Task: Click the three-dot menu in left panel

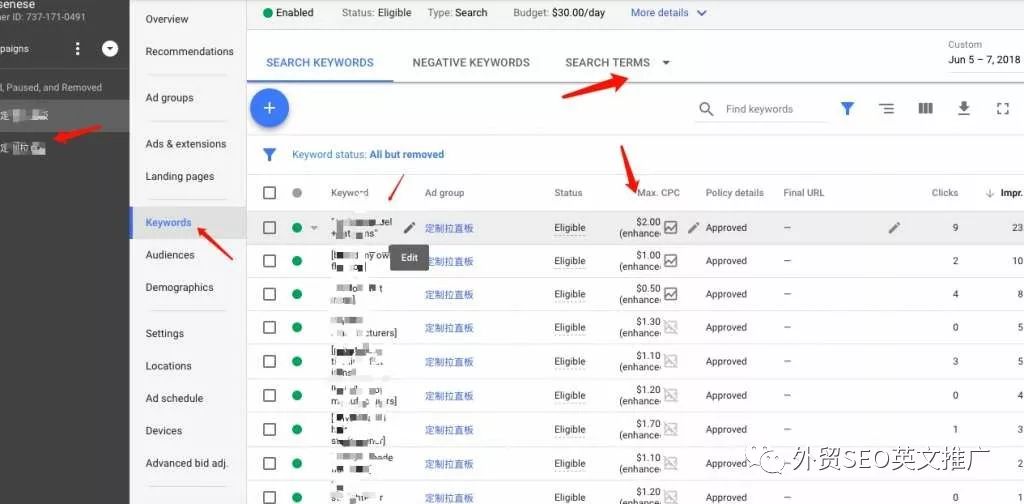Action: (x=78, y=49)
